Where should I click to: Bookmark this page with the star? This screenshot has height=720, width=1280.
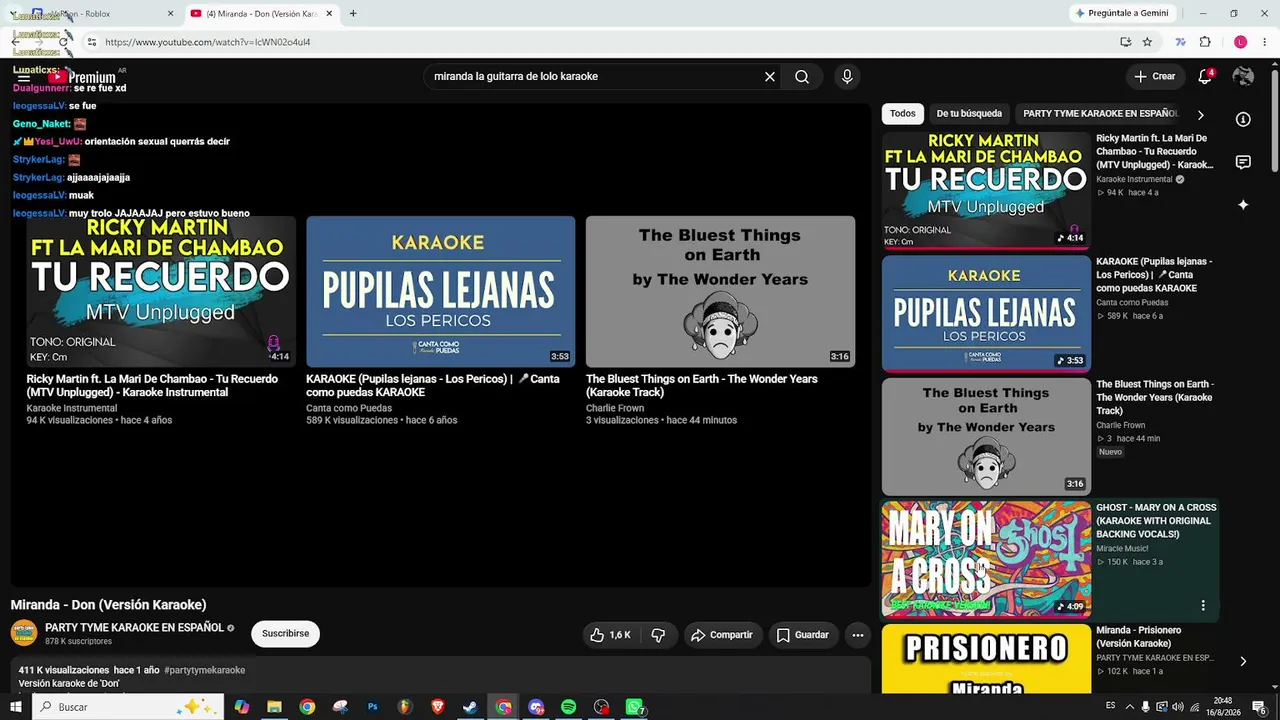click(1147, 42)
